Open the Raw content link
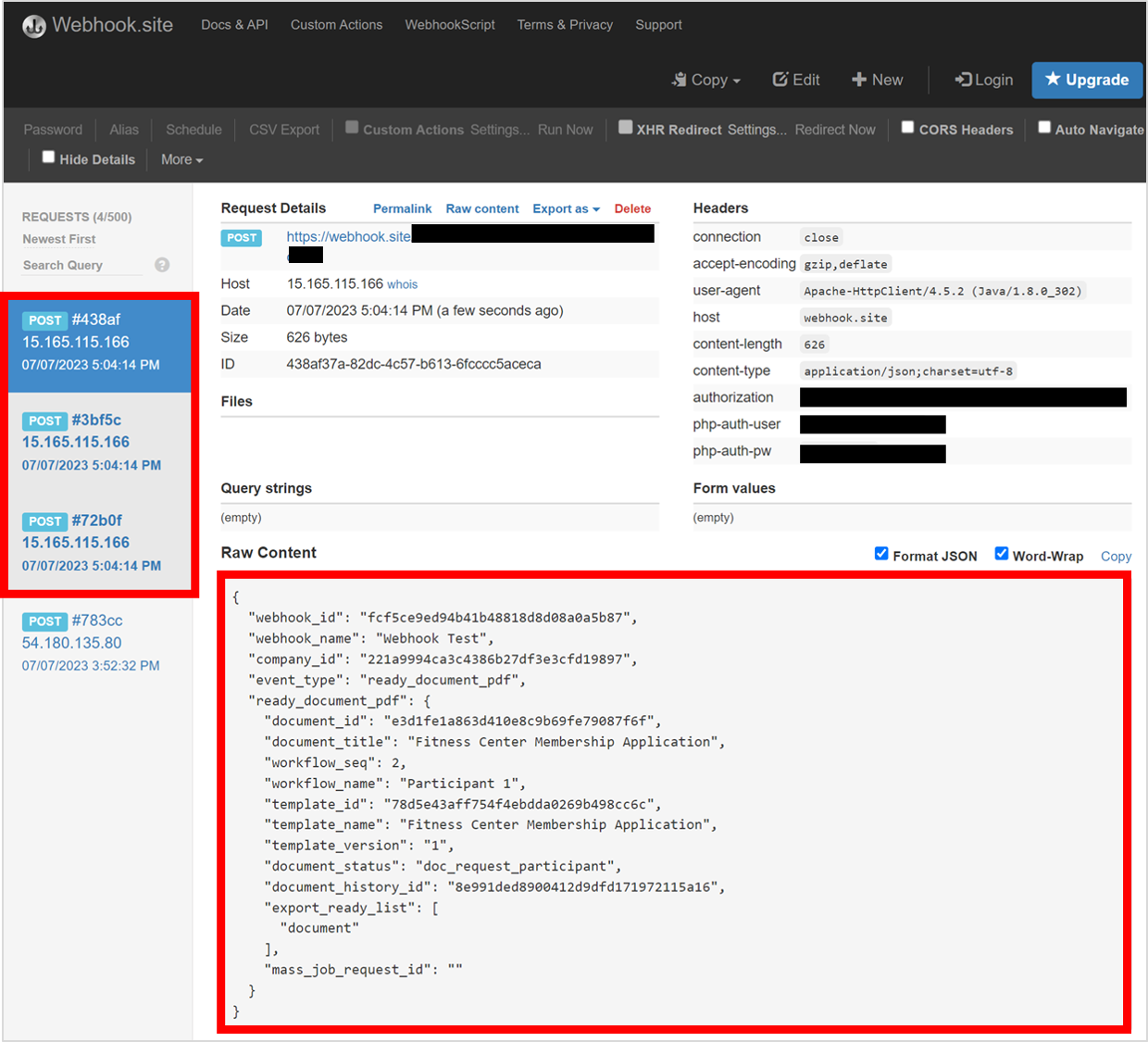 click(x=482, y=208)
